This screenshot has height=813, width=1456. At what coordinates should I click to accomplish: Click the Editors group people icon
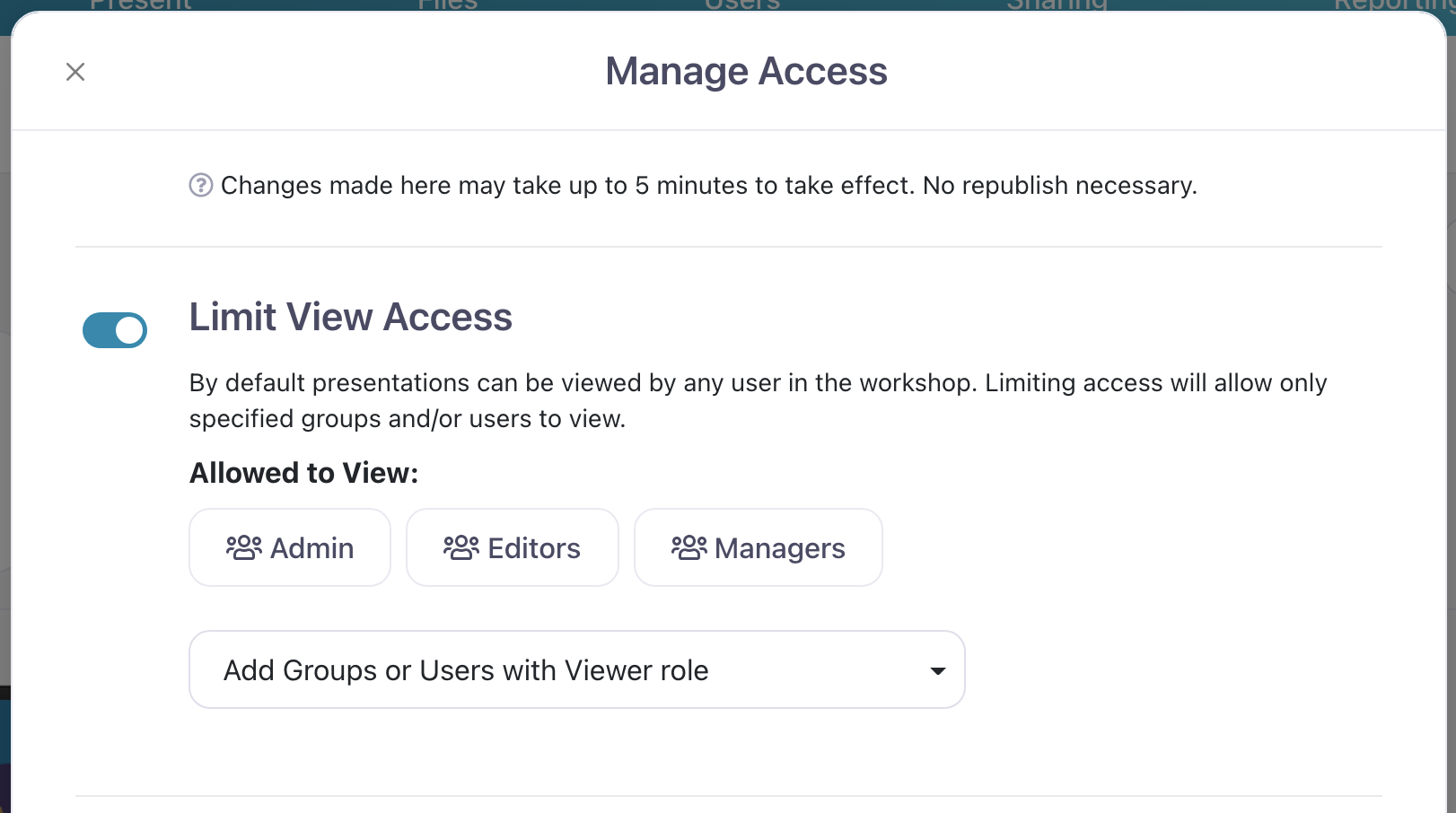click(461, 547)
